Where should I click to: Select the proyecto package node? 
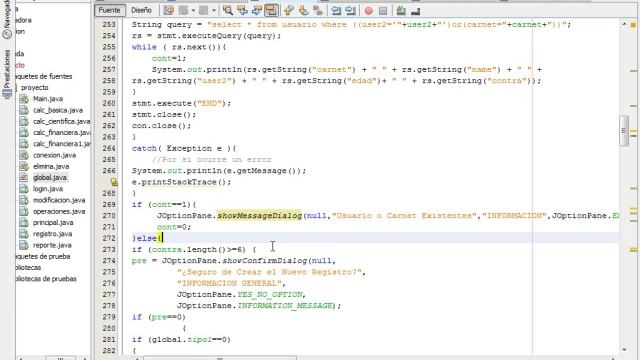click(x=35, y=87)
